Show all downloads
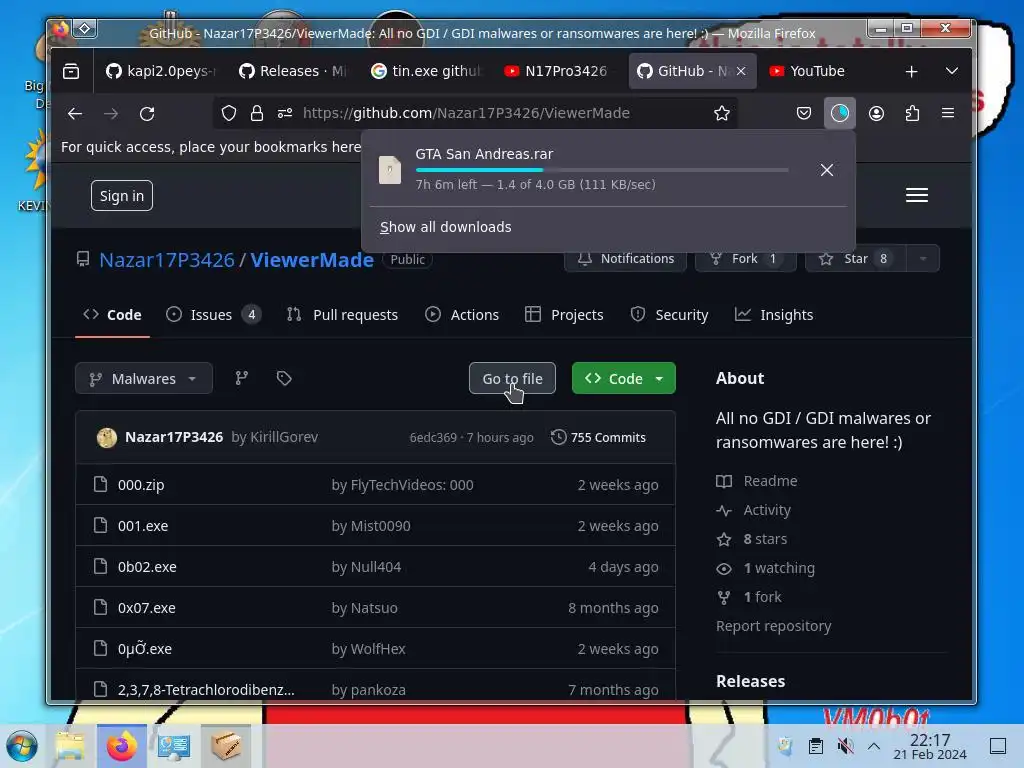Viewport: 1024px width, 768px height. click(x=445, y=227)
